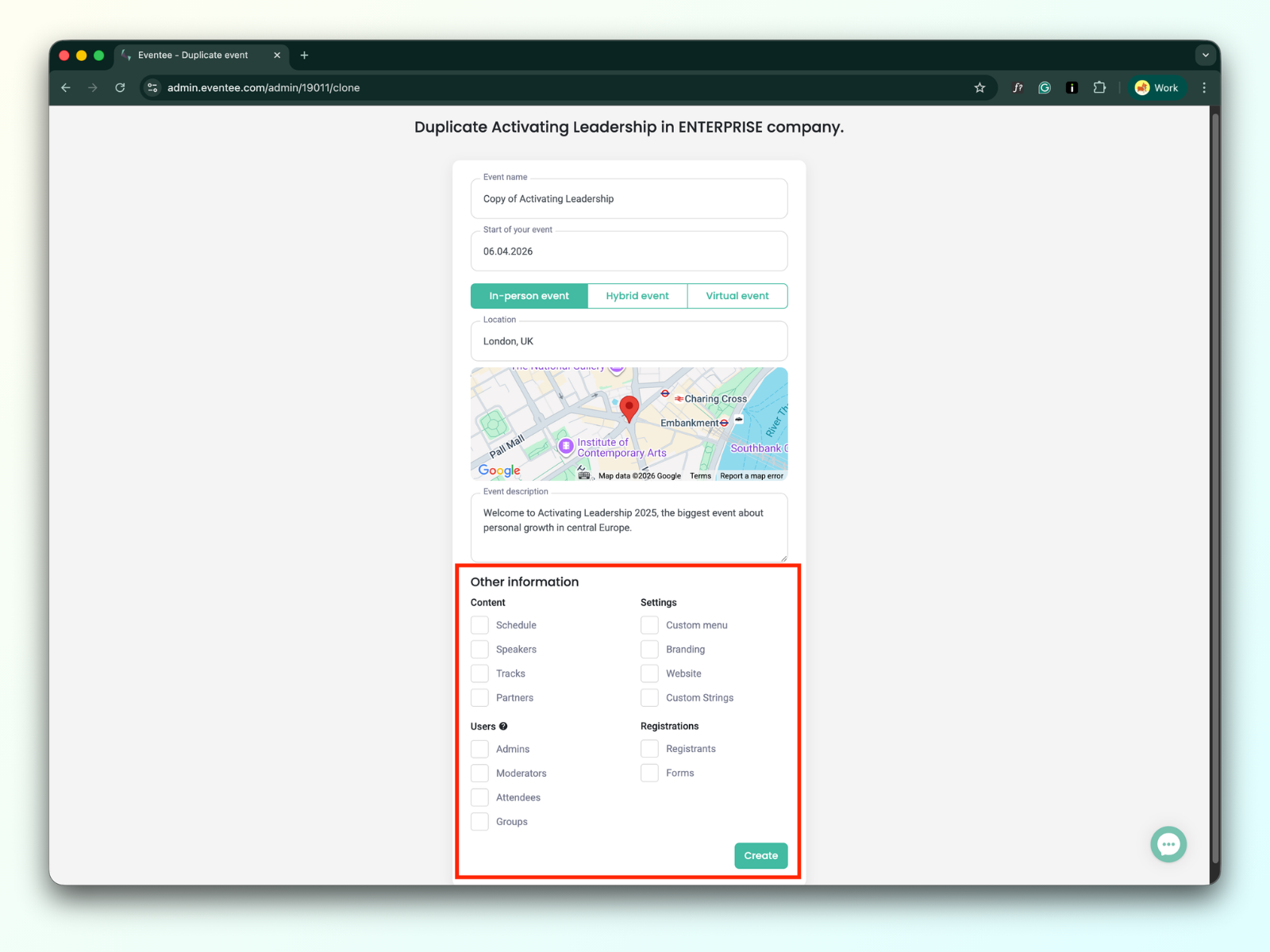The image size is (1270, 952).
Task: Enable the Attendees checkbox
Action: coord(479,797)
